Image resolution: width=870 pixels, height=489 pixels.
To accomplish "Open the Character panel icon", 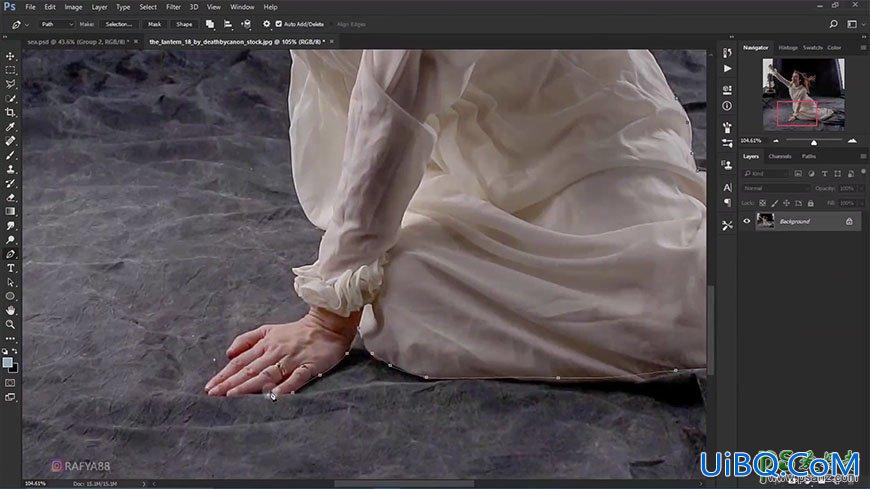I will click(727, 188).
